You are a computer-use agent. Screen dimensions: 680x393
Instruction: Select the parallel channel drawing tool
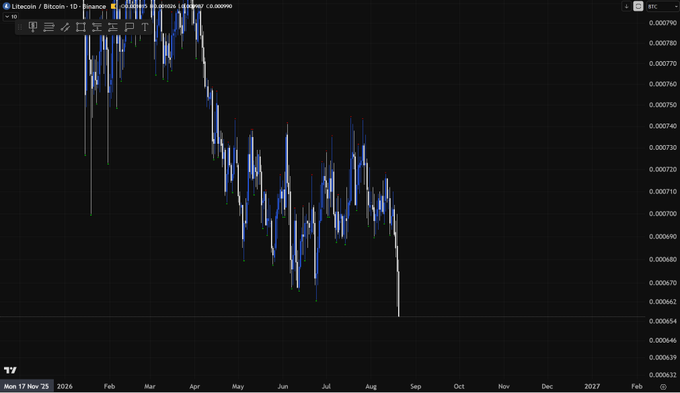[x=65, y=27]
